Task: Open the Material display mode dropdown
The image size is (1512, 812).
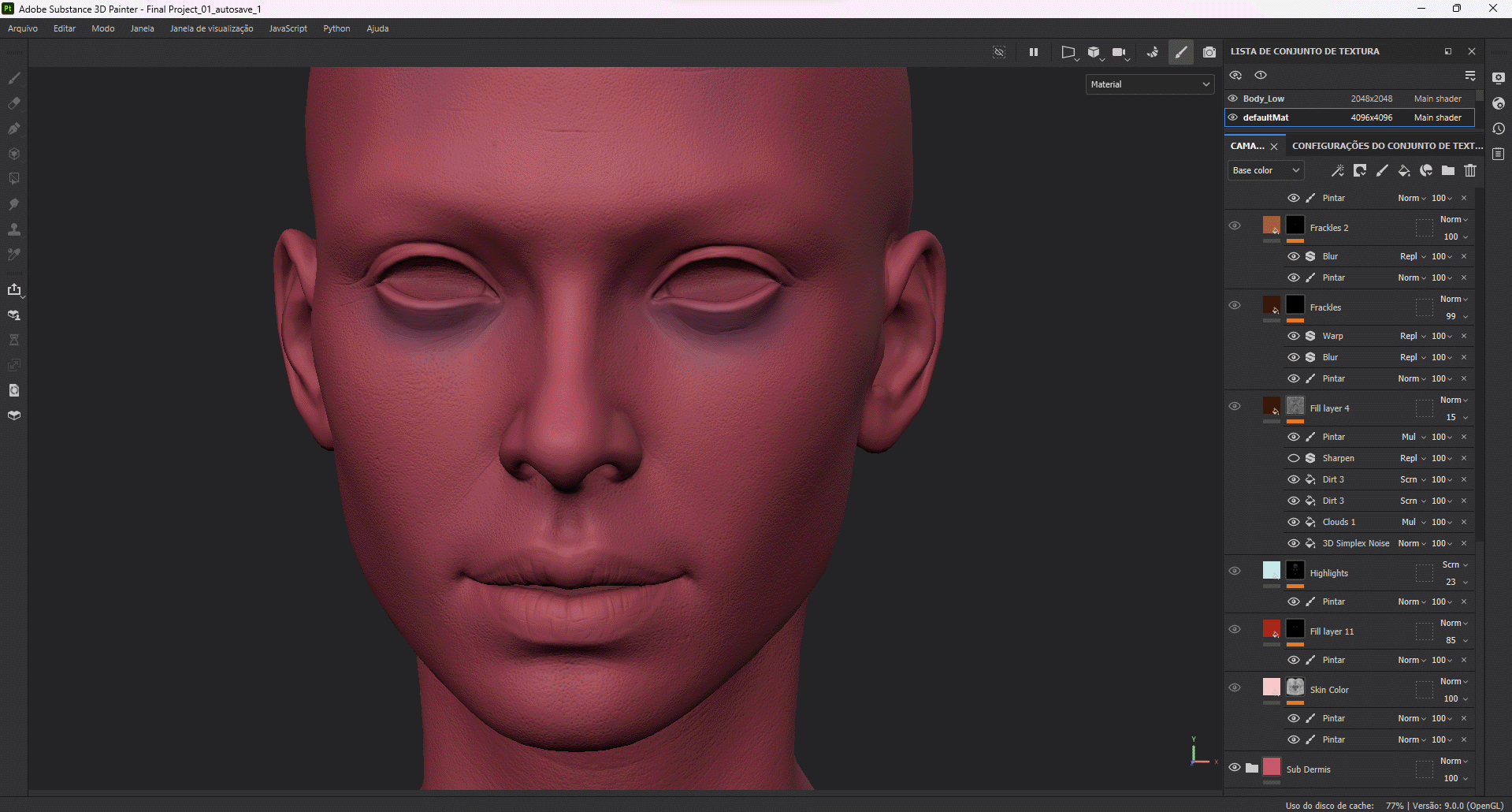Action: coord(1150,84)
